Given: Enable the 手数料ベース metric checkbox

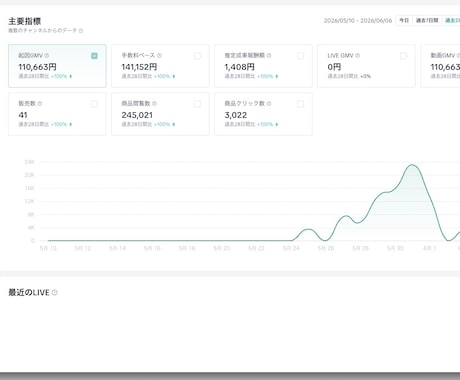Looking at the screenshot, I should point(197,56).
